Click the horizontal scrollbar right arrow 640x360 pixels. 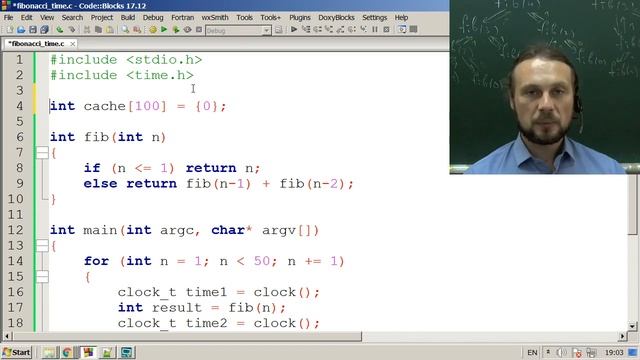(622, 336)
